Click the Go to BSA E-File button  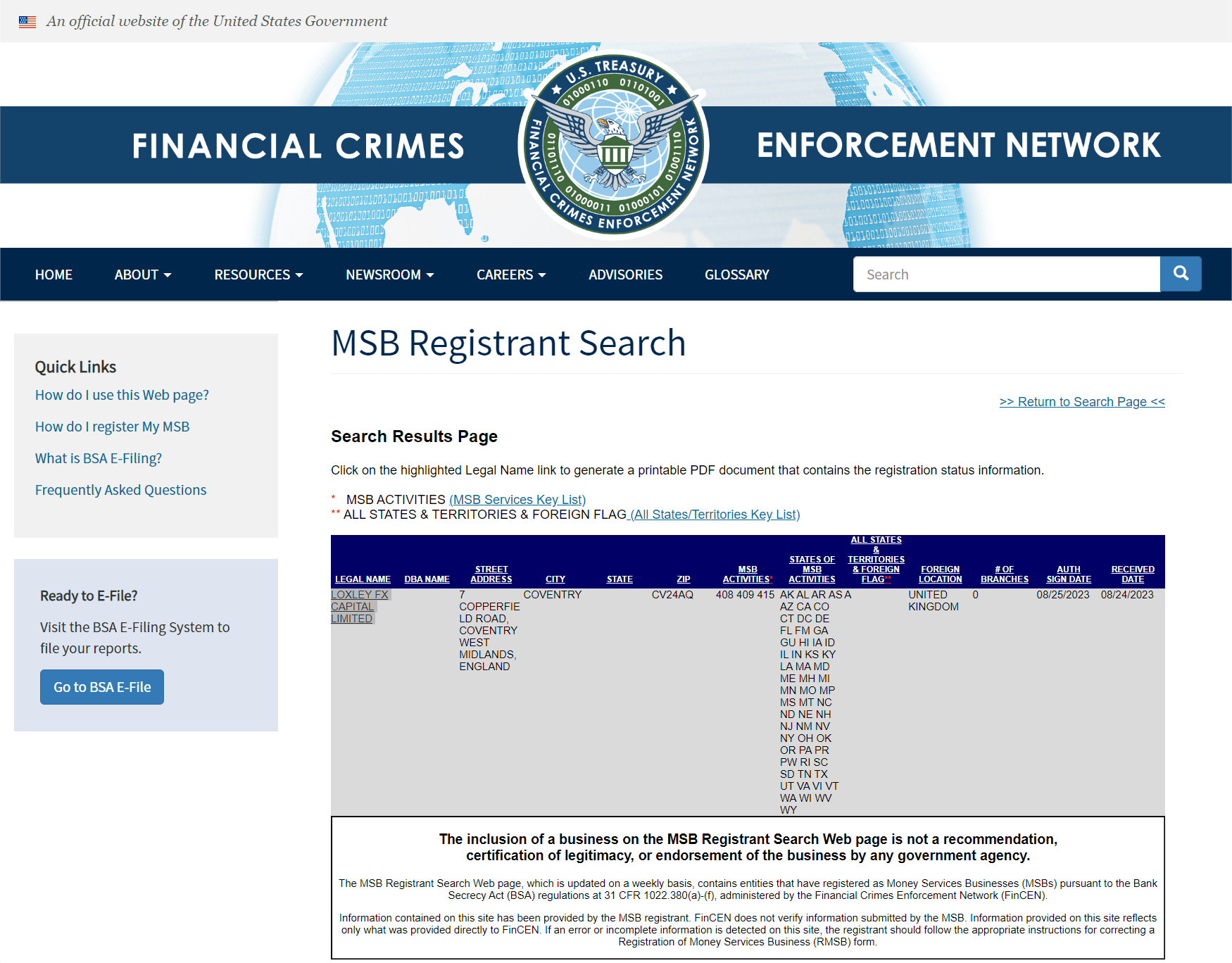tap(102, 687)
